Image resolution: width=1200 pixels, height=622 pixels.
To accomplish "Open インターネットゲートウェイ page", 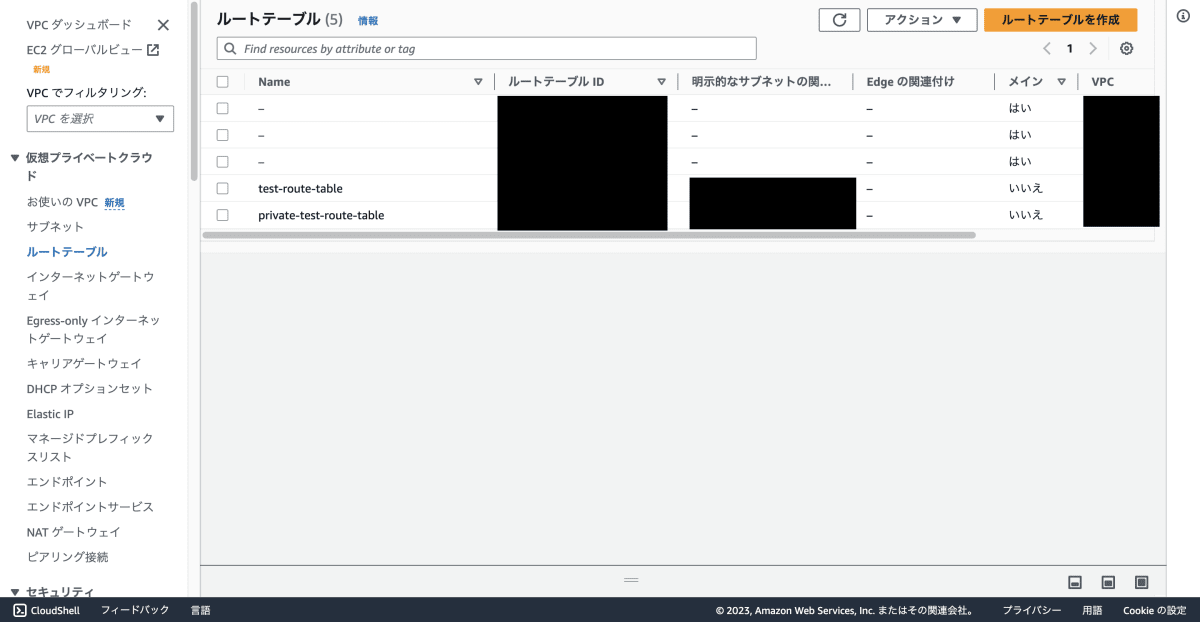I will click(x=91, y=286).
